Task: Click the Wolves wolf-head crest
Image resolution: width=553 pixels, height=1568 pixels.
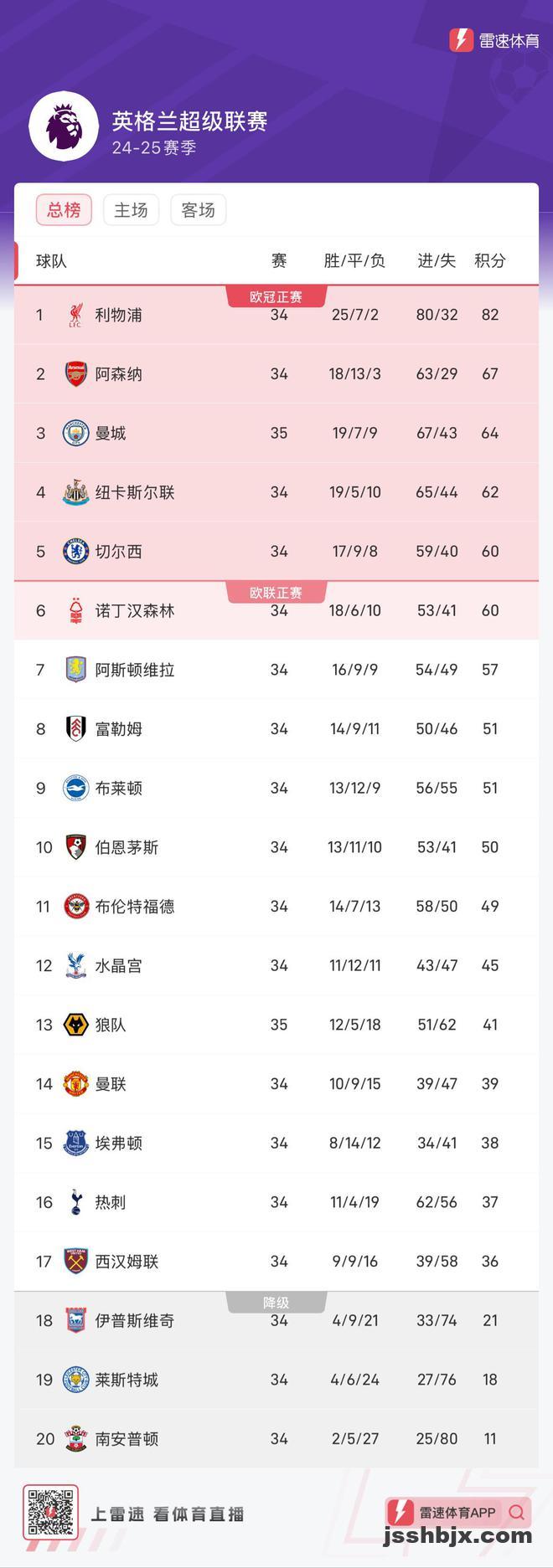Action: (76, 1025)
